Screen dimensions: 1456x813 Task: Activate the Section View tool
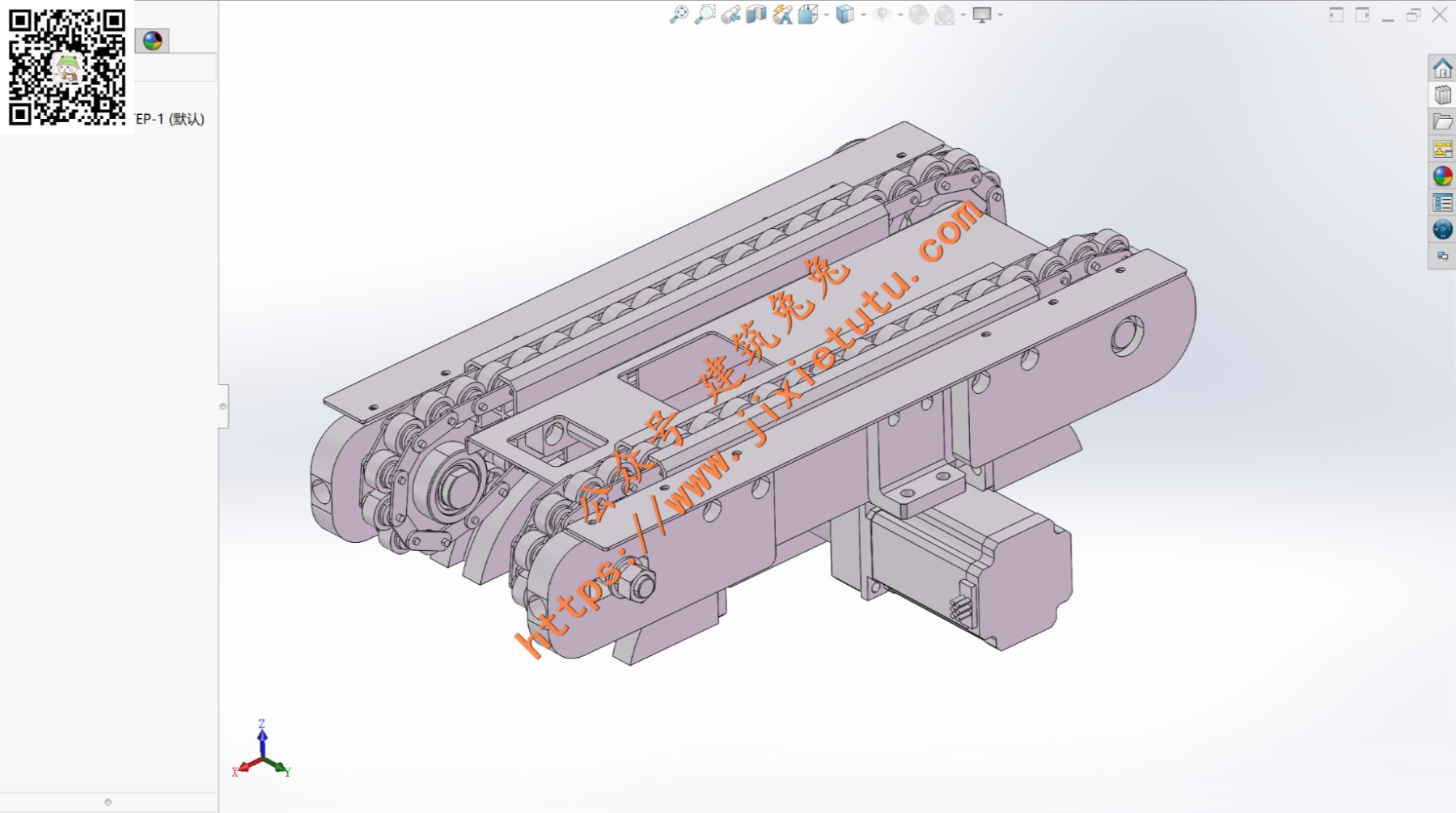pyautogui.click(x=756, y=15)
